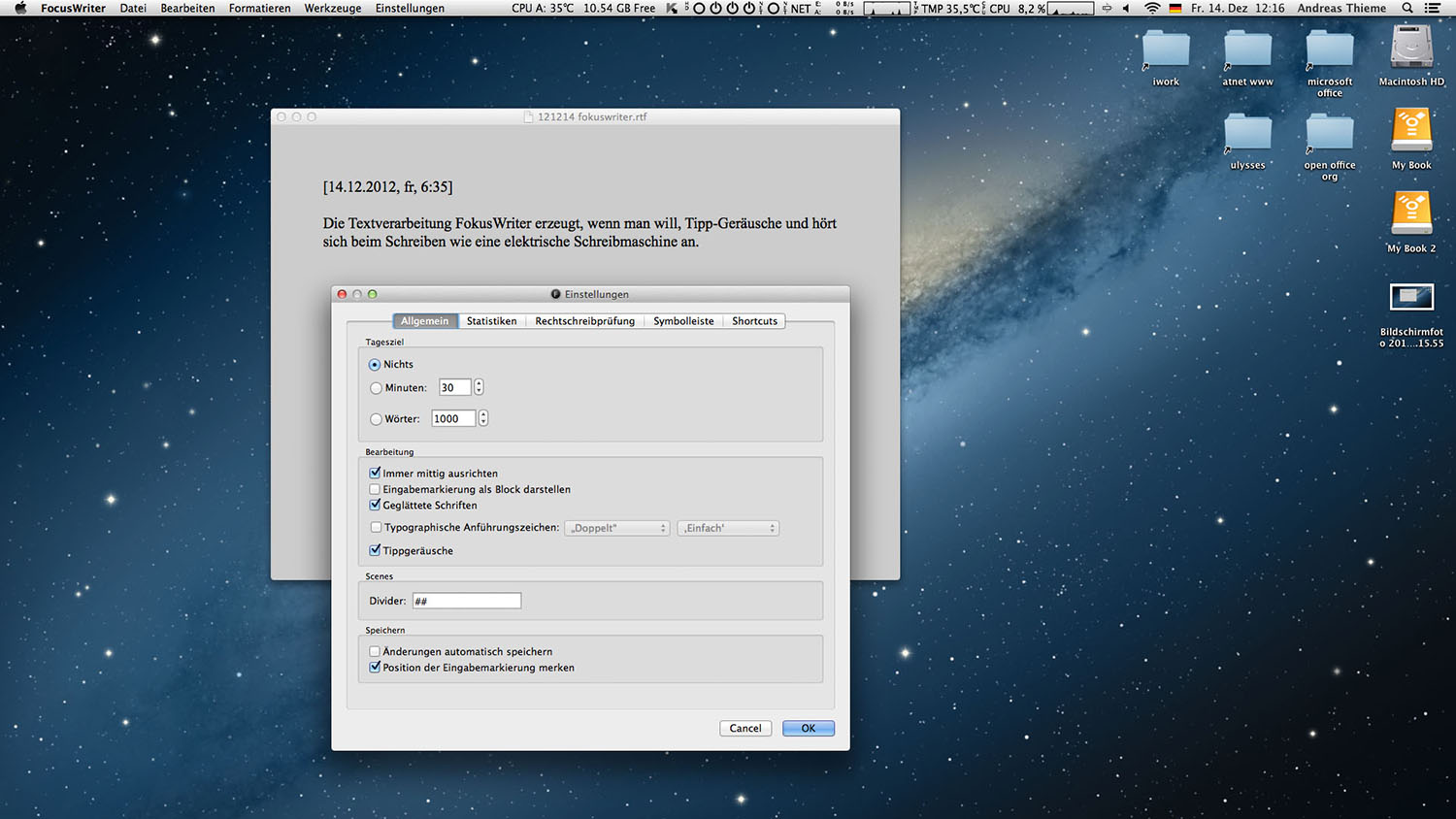Image resolution: width=1456 pixels, height=819 pixels.
Task: Open the volume speaker menu
Action: pyautogui.click(x=1126, y=8)
